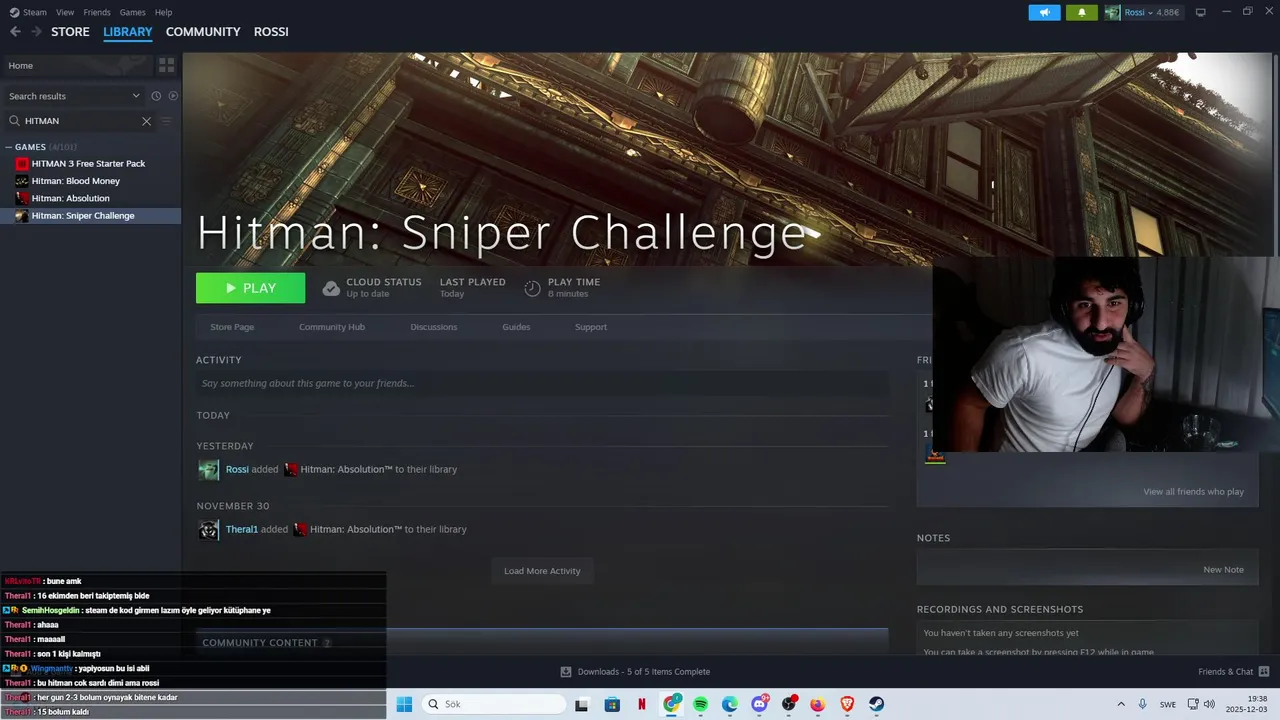This screenshot has height=720, width=1280.
Task: Open Rossi's avatar in activity feed
Action: click(x=208, y=470)
